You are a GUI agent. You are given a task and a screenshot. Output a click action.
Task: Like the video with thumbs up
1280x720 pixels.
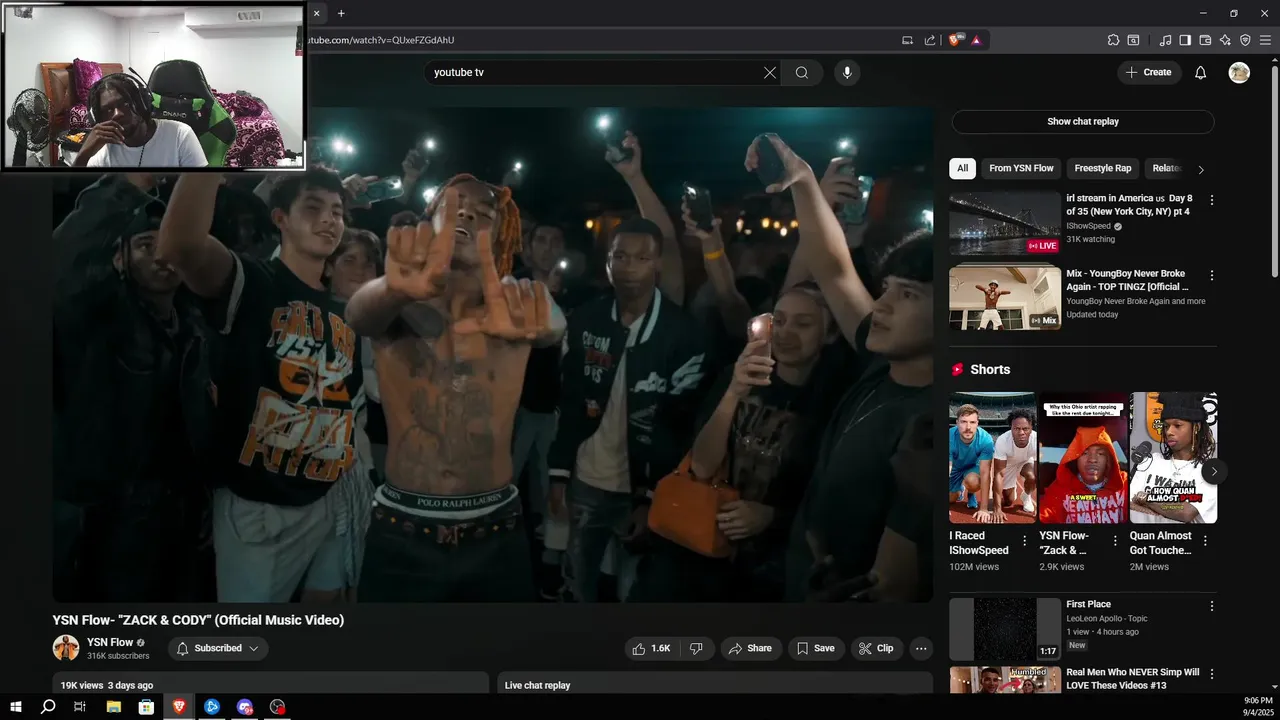[650, 648]
